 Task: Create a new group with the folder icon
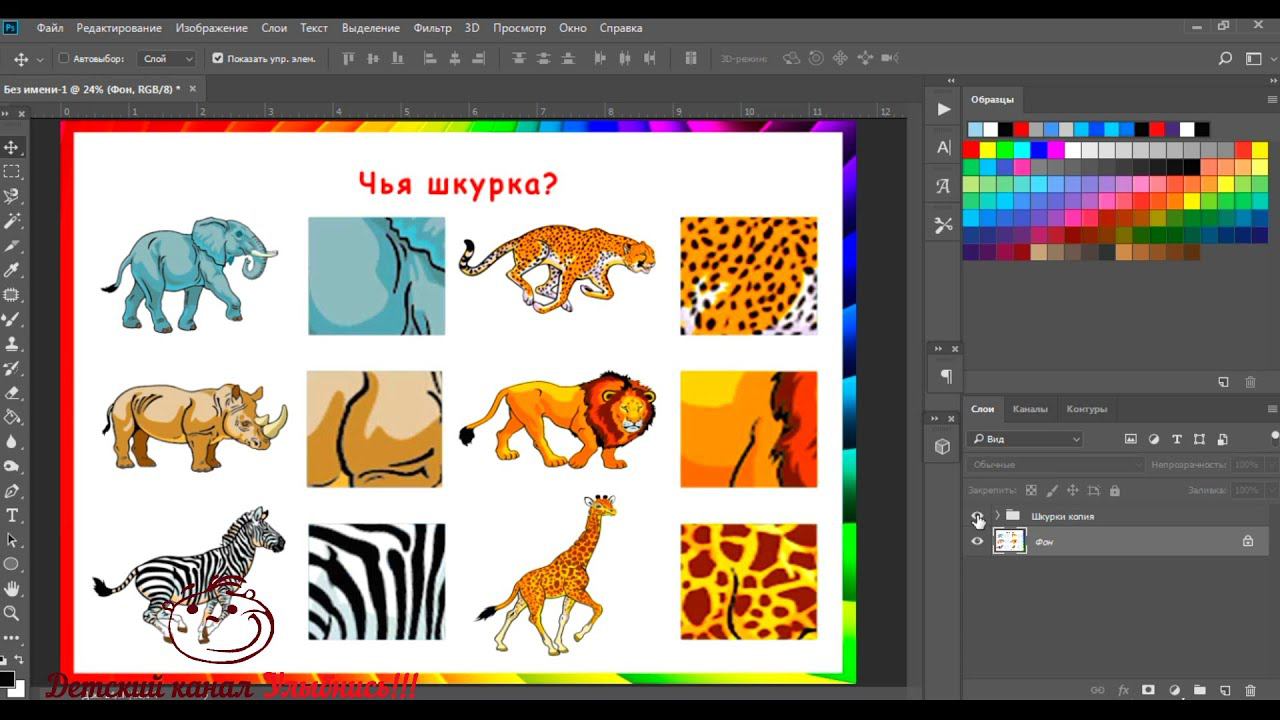(1199, 690)
